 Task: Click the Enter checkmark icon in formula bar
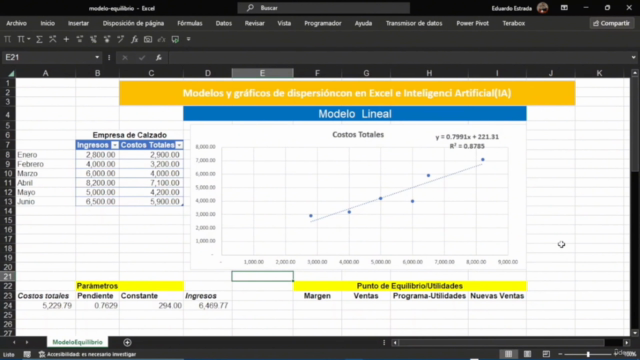coord(142,58)
